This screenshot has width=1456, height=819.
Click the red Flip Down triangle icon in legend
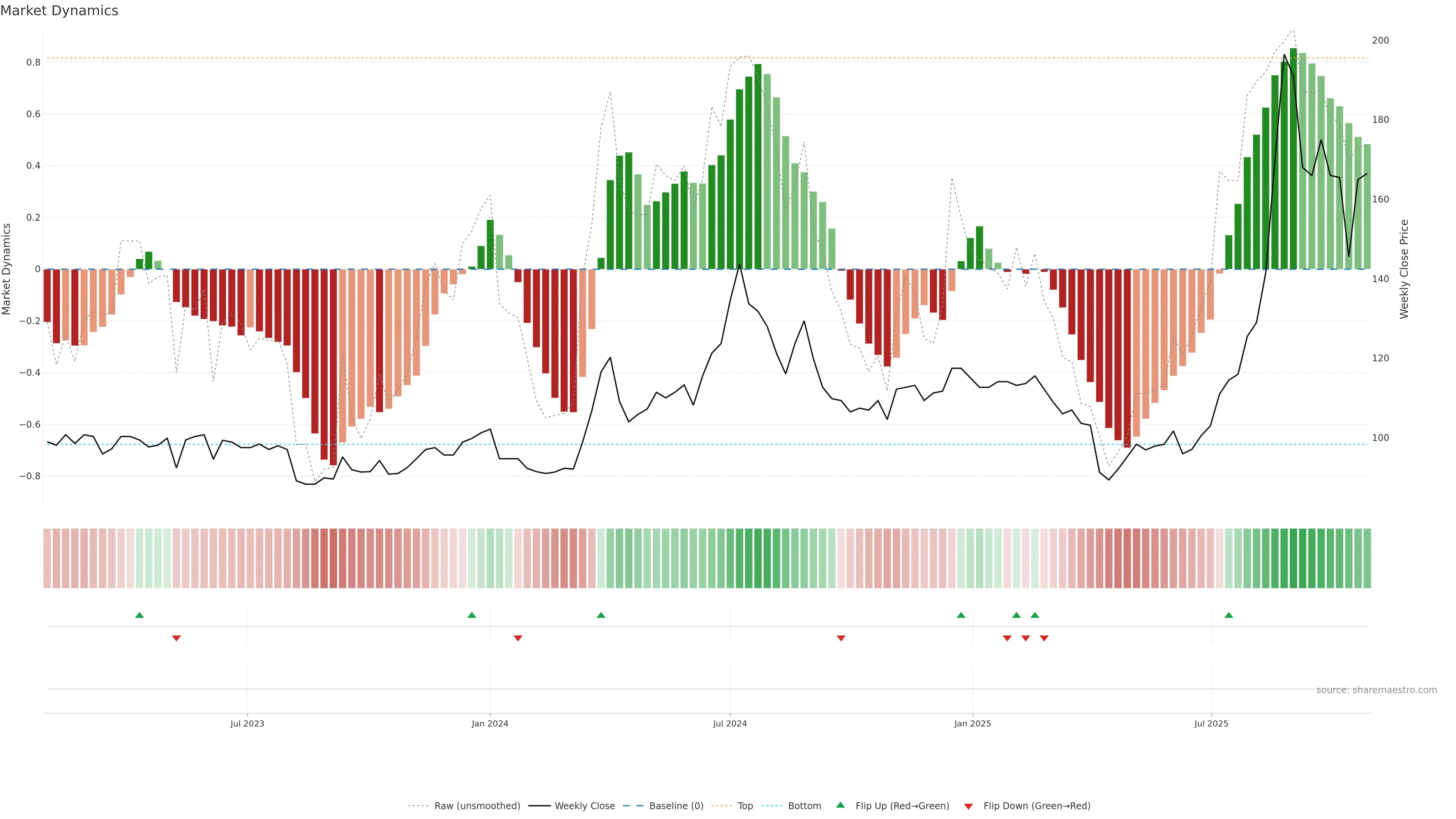coord(968,806)
